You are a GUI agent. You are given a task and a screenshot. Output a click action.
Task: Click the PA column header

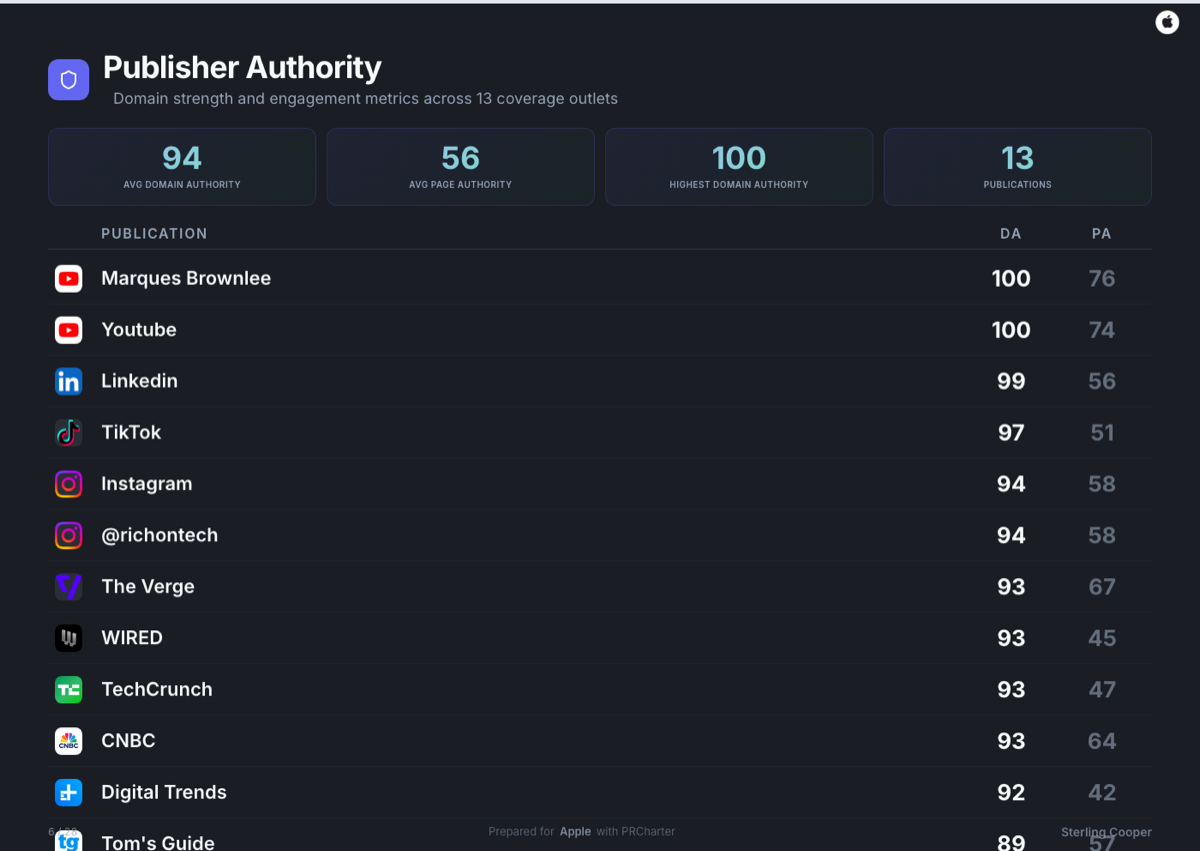1101,234
